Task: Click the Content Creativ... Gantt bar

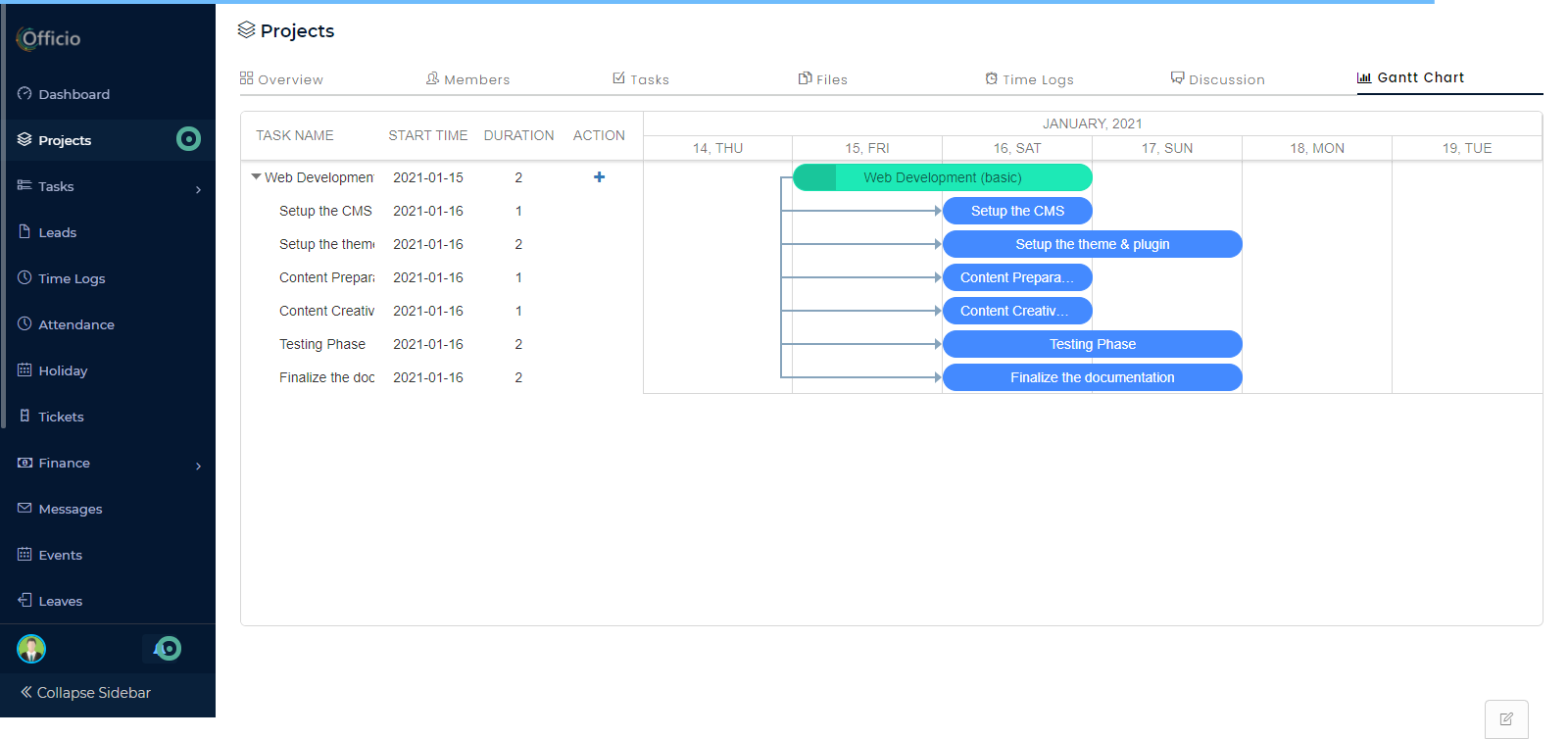Action: (x=1017, y=311)
